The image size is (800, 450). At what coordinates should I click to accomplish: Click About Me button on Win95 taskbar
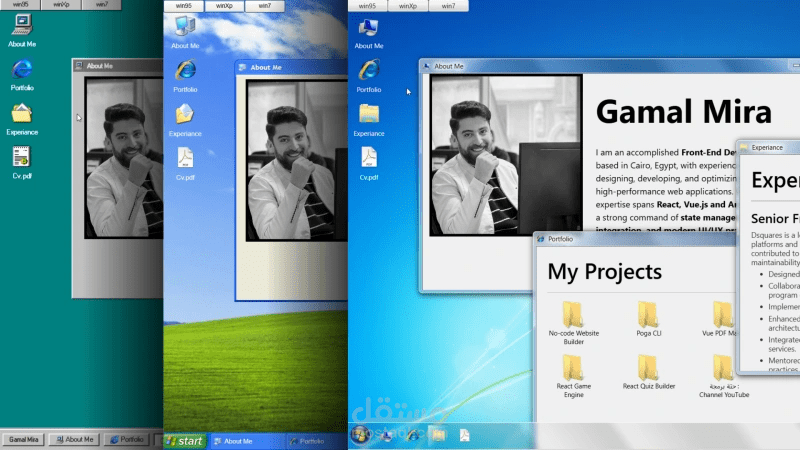click(x=75, y=439)
